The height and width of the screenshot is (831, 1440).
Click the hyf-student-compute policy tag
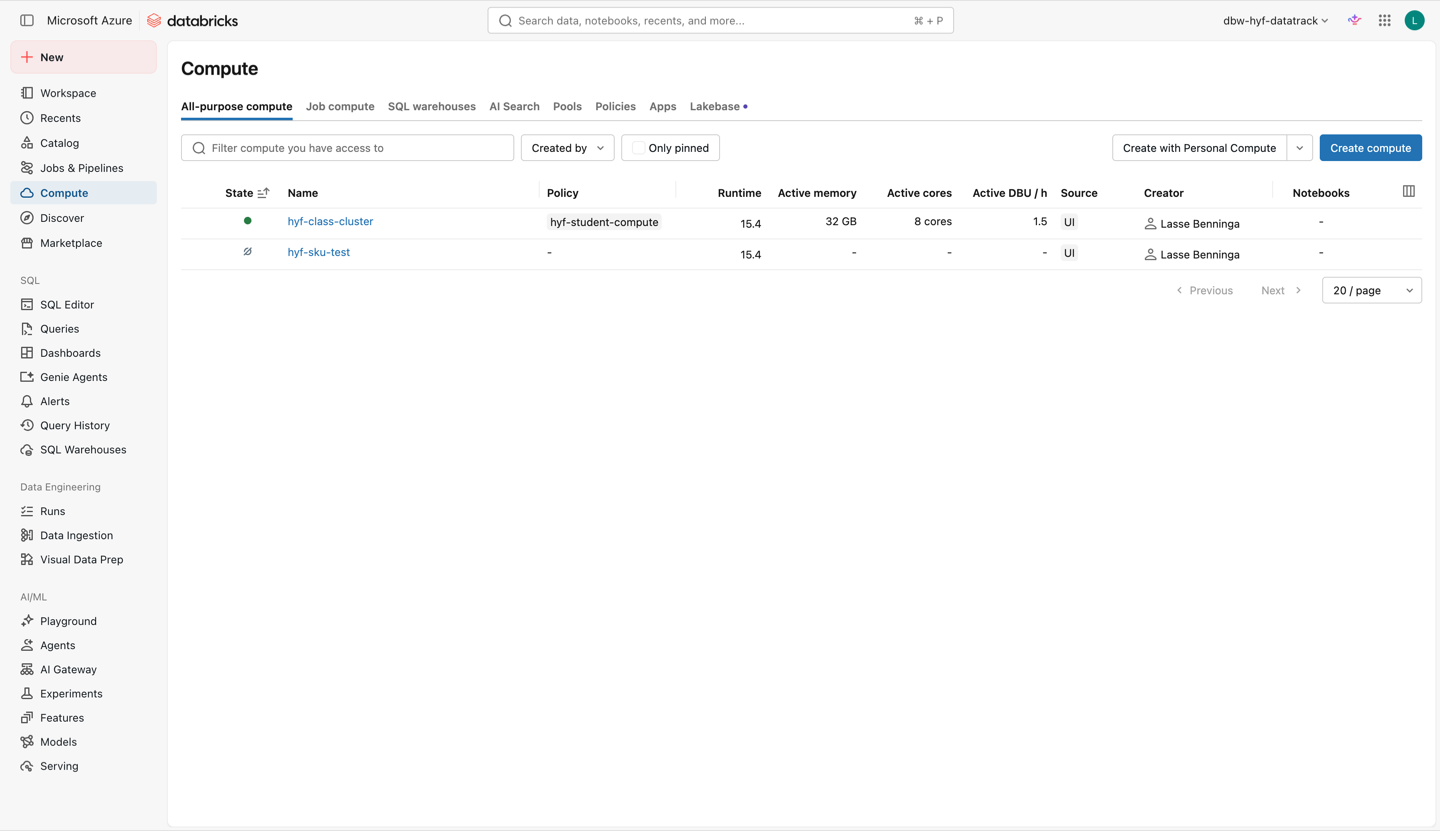[604, 222]
